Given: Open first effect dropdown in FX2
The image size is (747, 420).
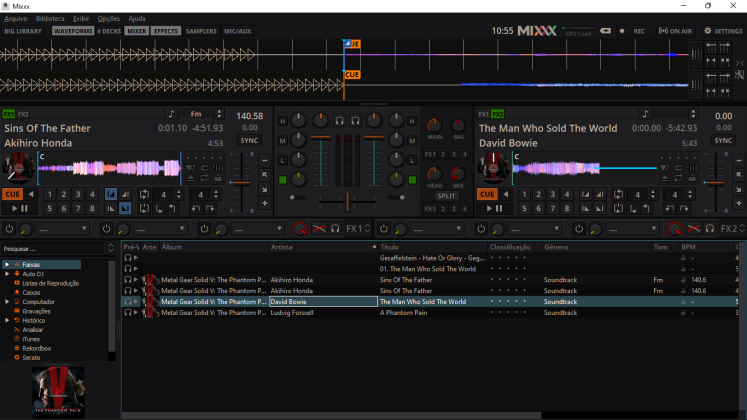Looking at the screenshot, I should [437, 229].
